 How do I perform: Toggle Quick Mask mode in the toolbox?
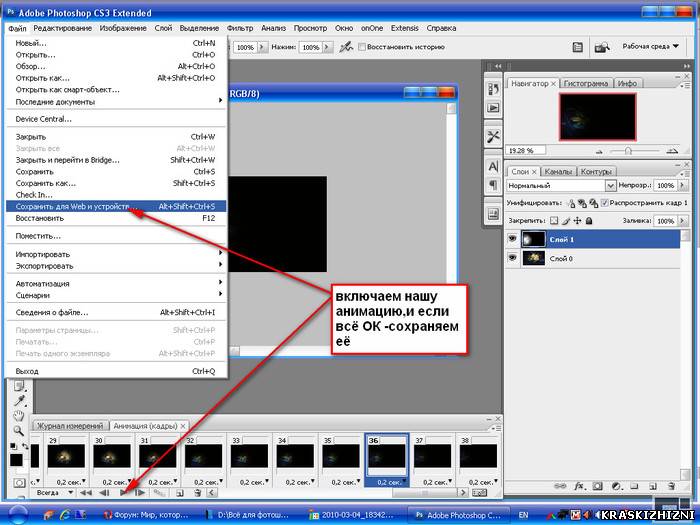pos(19,483)
